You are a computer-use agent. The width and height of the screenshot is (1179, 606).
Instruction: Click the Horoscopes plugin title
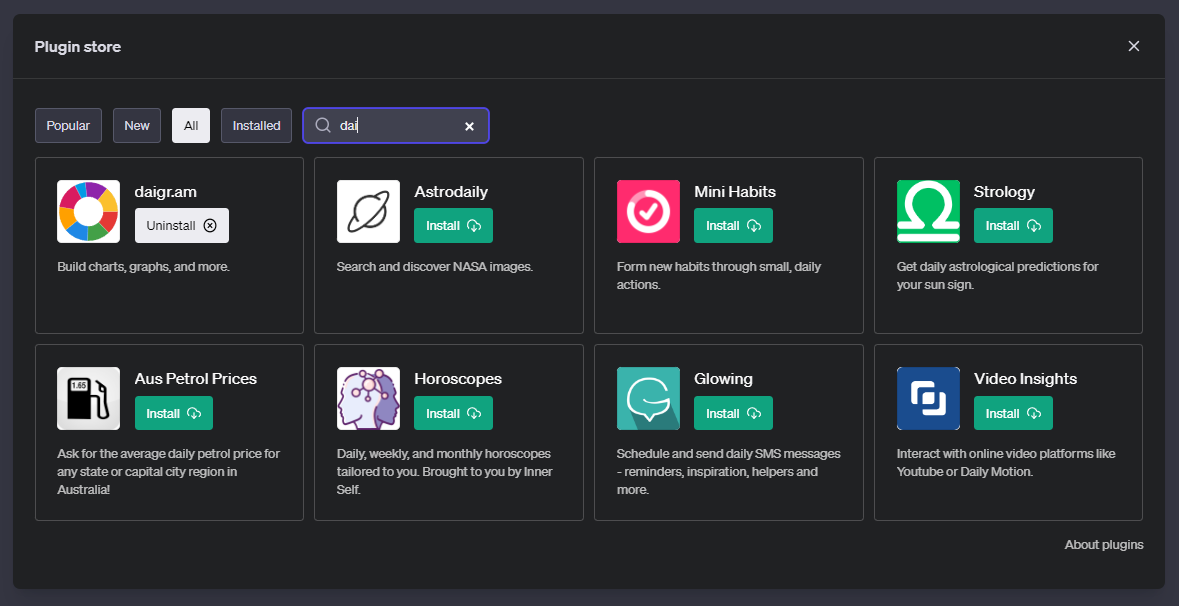[458, 379]
